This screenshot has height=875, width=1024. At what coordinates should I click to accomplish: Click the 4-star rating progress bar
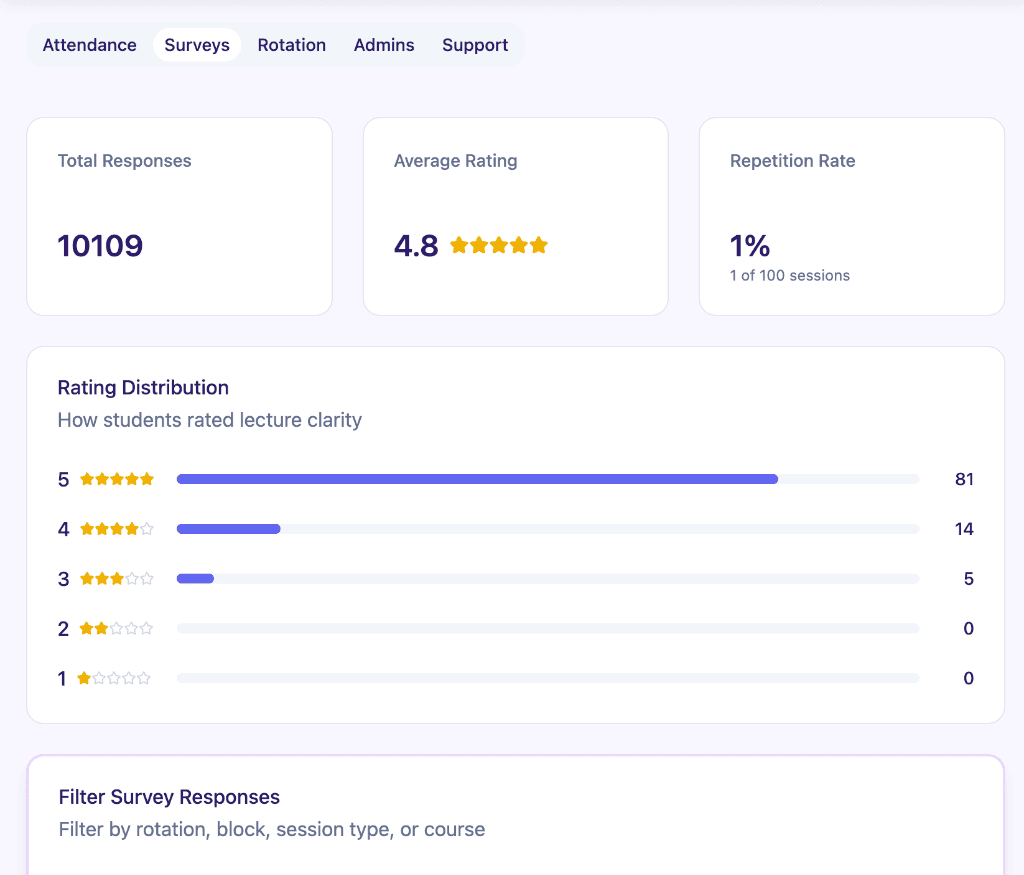tap(548, 529)
